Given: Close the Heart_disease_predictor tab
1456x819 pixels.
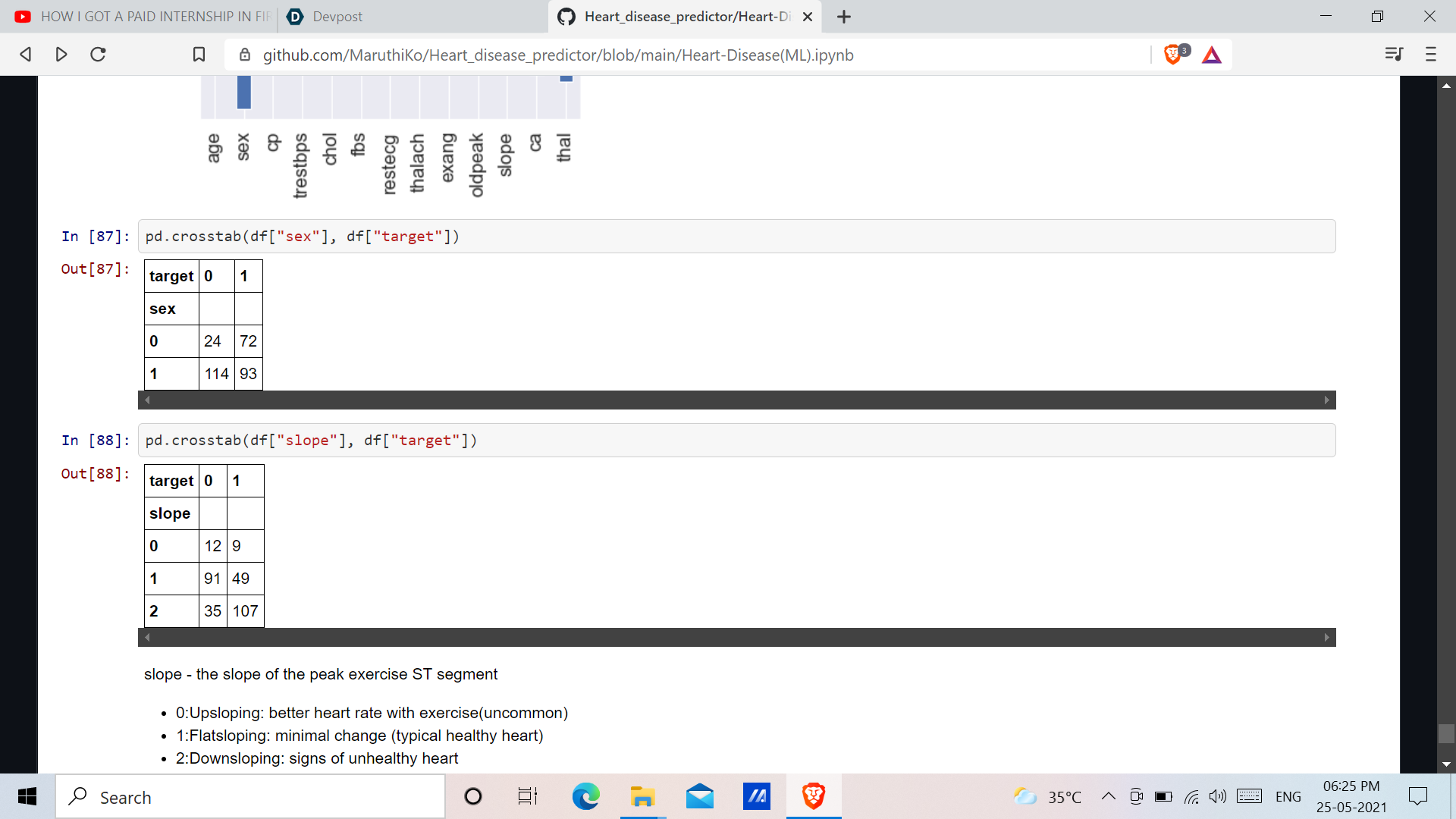Looking at the screenshot, I should click(x=808, y=17).
